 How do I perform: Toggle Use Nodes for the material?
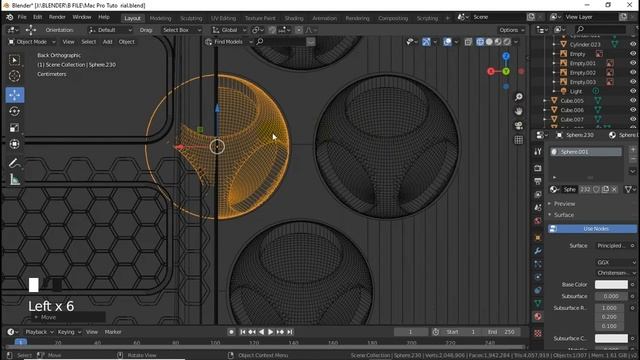(592, 229)
